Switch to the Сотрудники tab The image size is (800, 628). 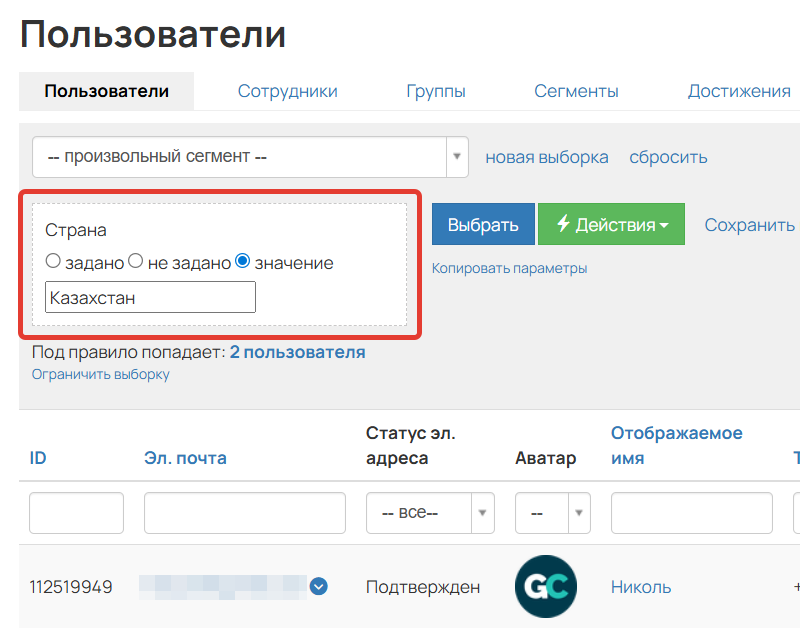(x=287, y=91)
